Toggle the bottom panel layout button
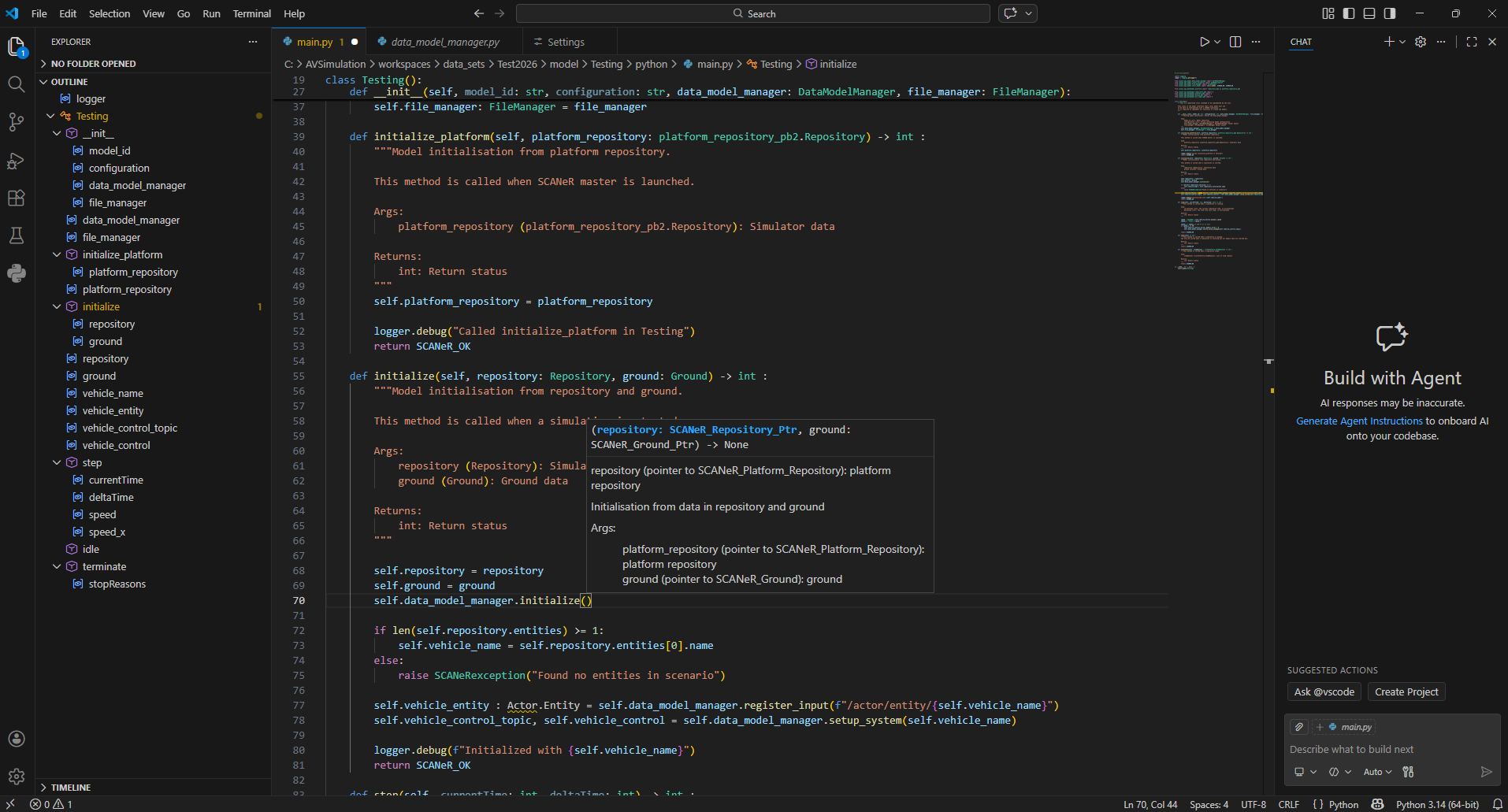The width and height of the screenshot is (1508, 812). tap(1369, 13)
